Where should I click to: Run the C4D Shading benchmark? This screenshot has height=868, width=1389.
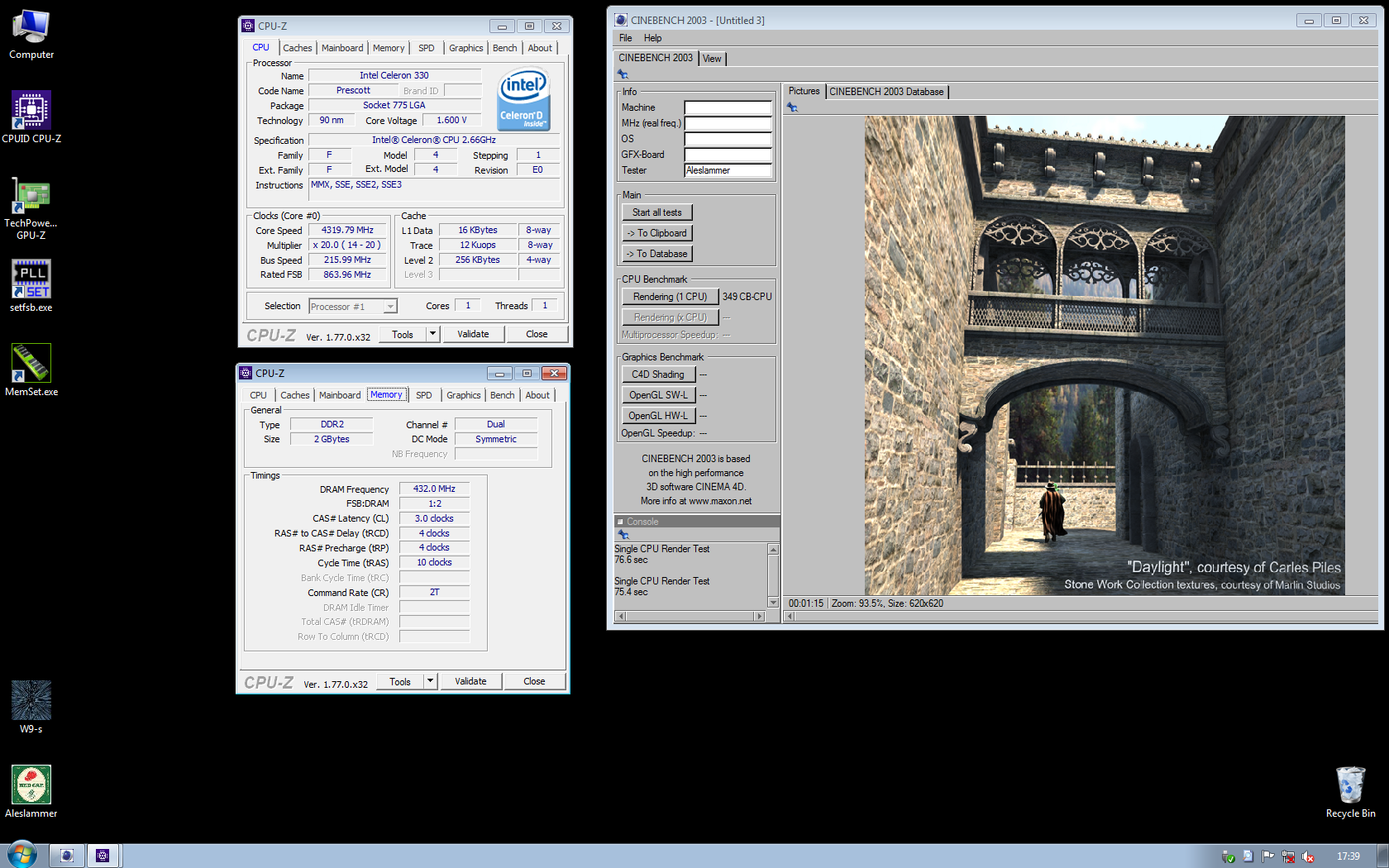[658, 374]
